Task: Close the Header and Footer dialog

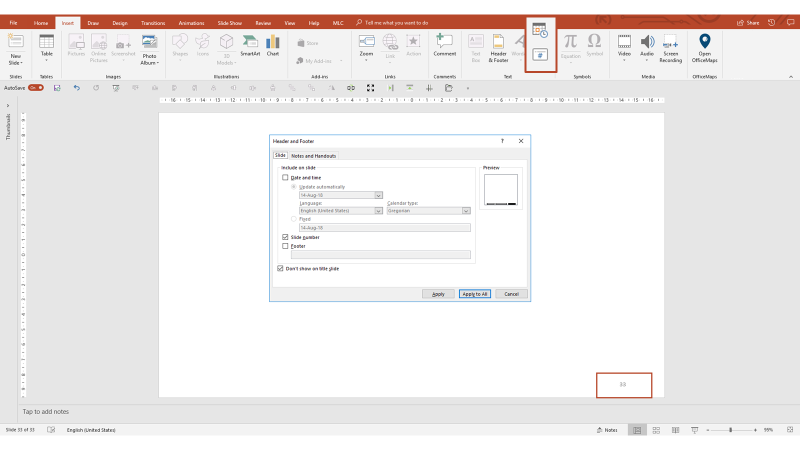Action: 521,141
